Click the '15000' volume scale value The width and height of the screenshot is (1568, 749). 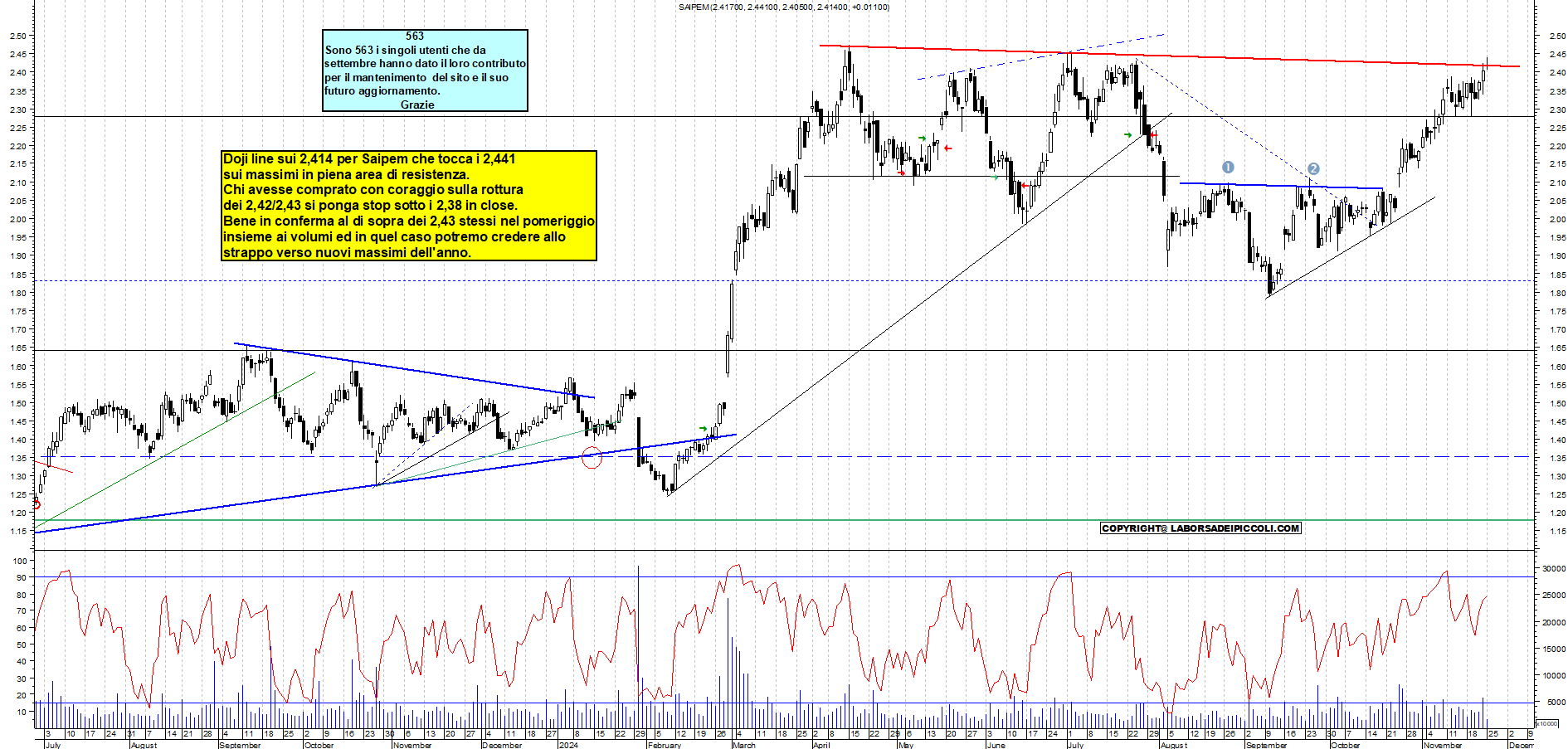tap(1554, 649)
